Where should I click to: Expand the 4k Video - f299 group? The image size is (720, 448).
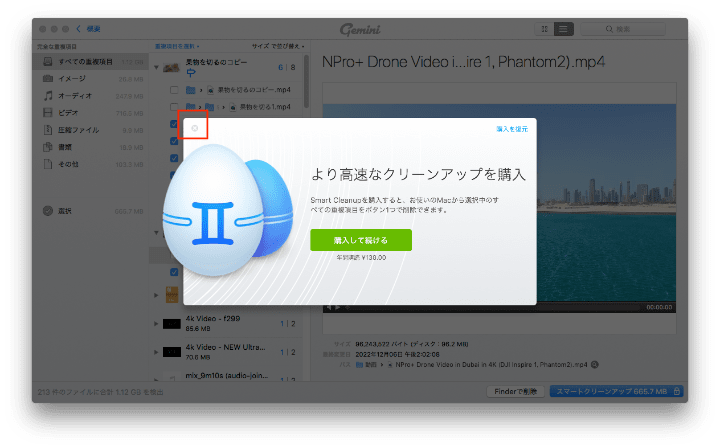tap(156, 324)
